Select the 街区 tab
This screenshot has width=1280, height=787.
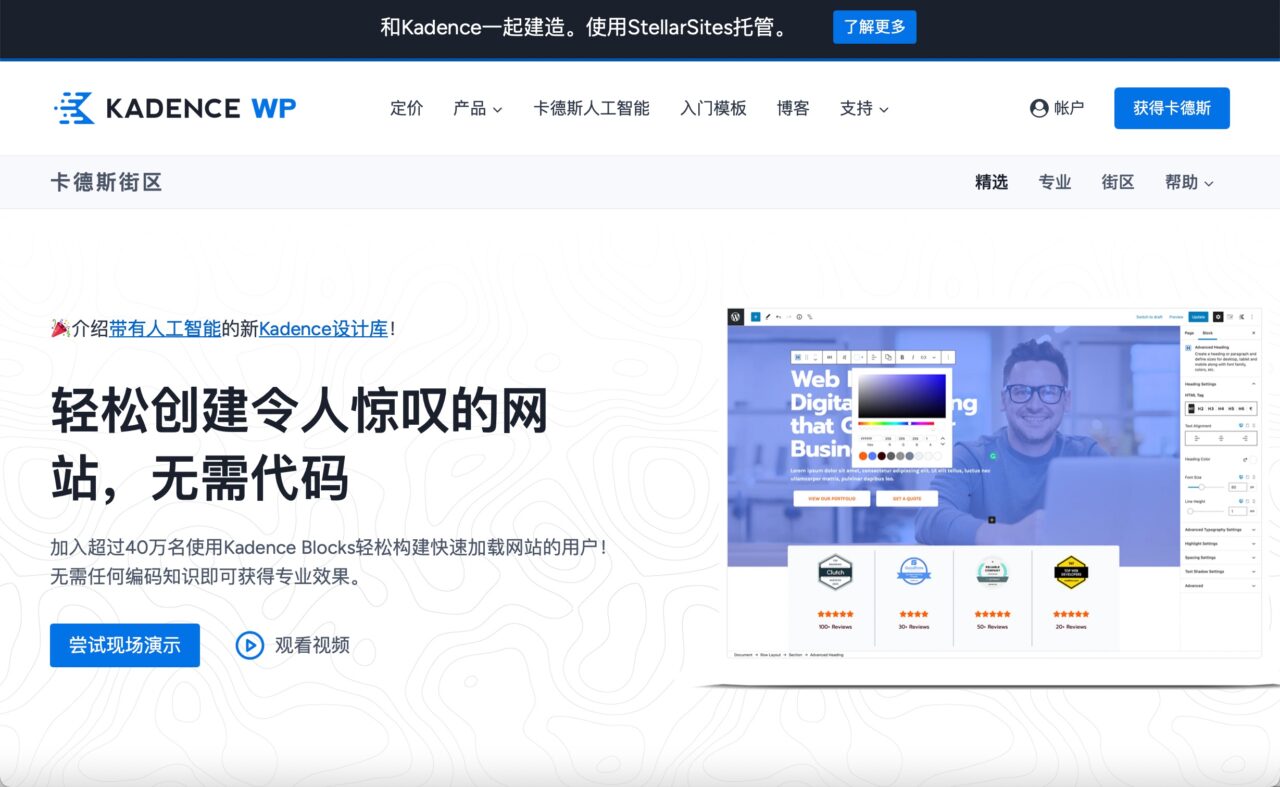(x=1118, y=182)
